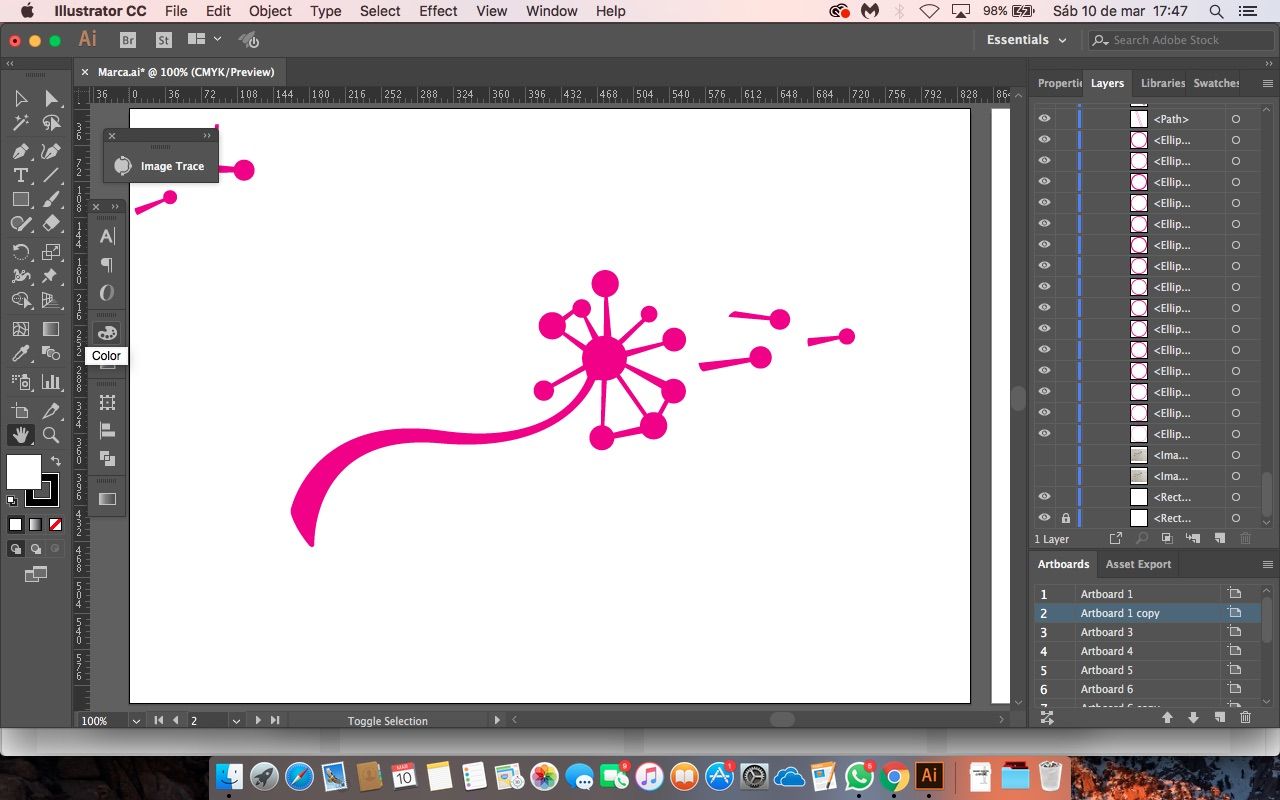The image size is (1280, 800).
Task: Click the white fill color swatch
Action: [24, 472]
